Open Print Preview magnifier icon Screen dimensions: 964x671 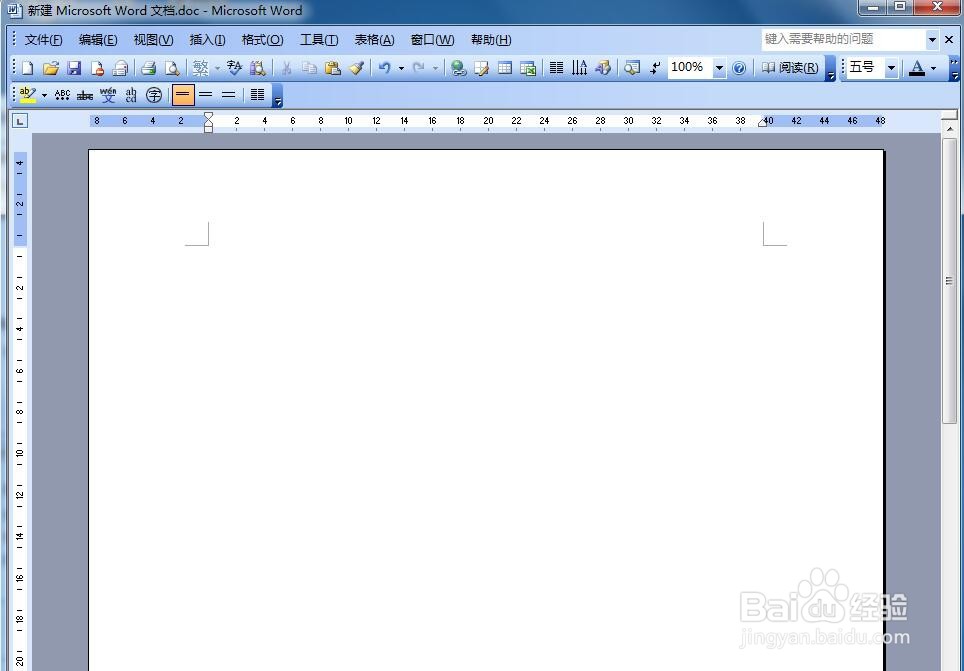coord(172,68)
